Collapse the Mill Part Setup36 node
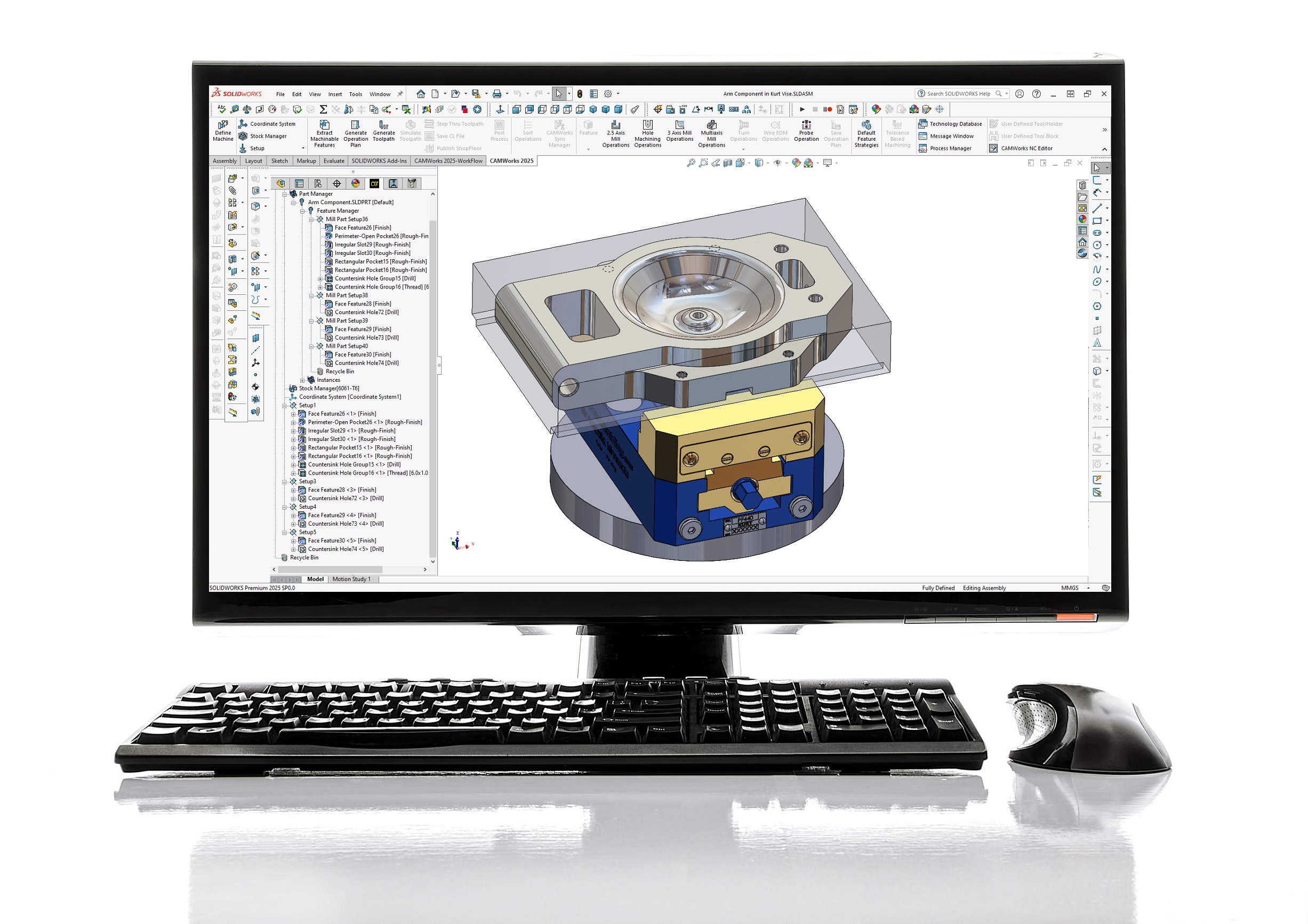Image resolution: width=1308 pixels, height=924 pixels. [x=311, y=219]
